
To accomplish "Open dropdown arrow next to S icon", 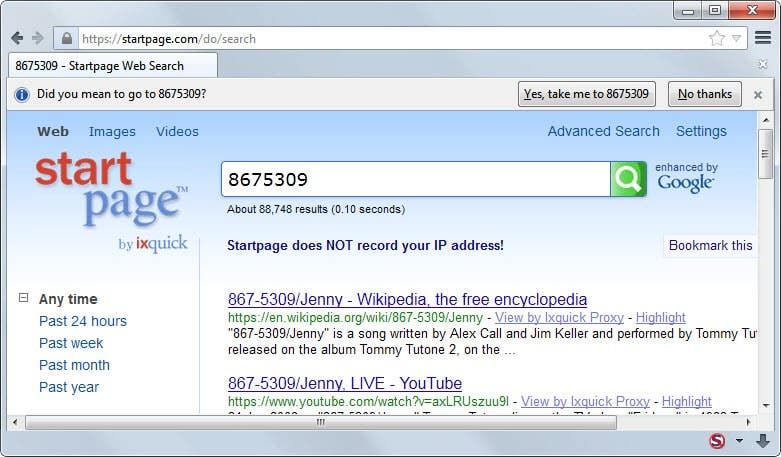I will coord(739,441).
